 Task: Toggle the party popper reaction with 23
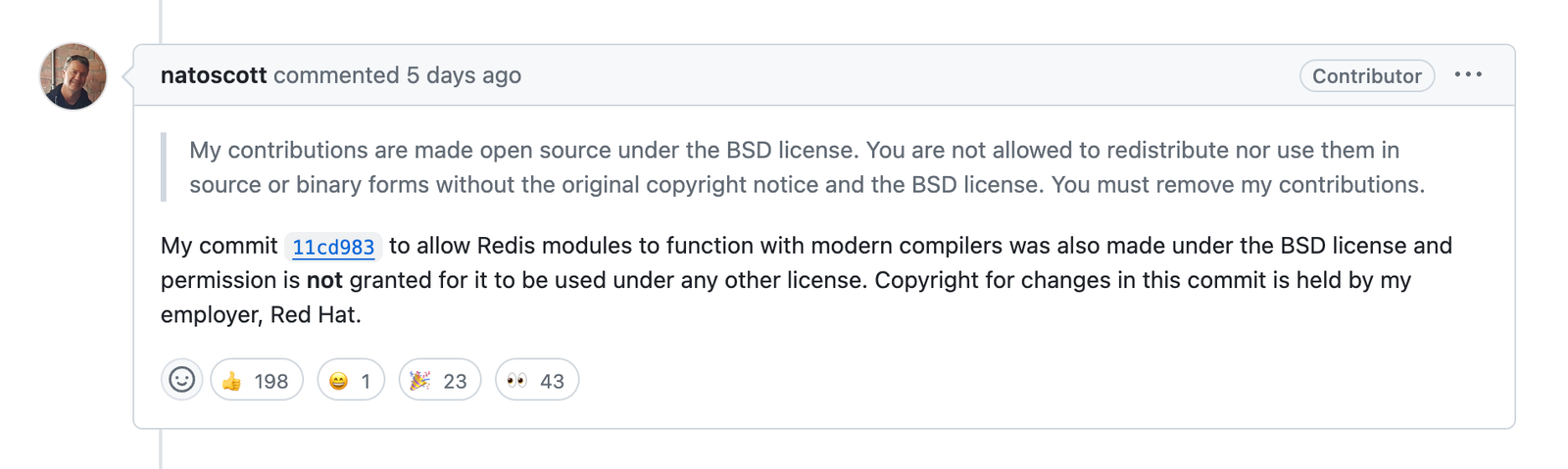pyautogui.click(x=440, y=380)
